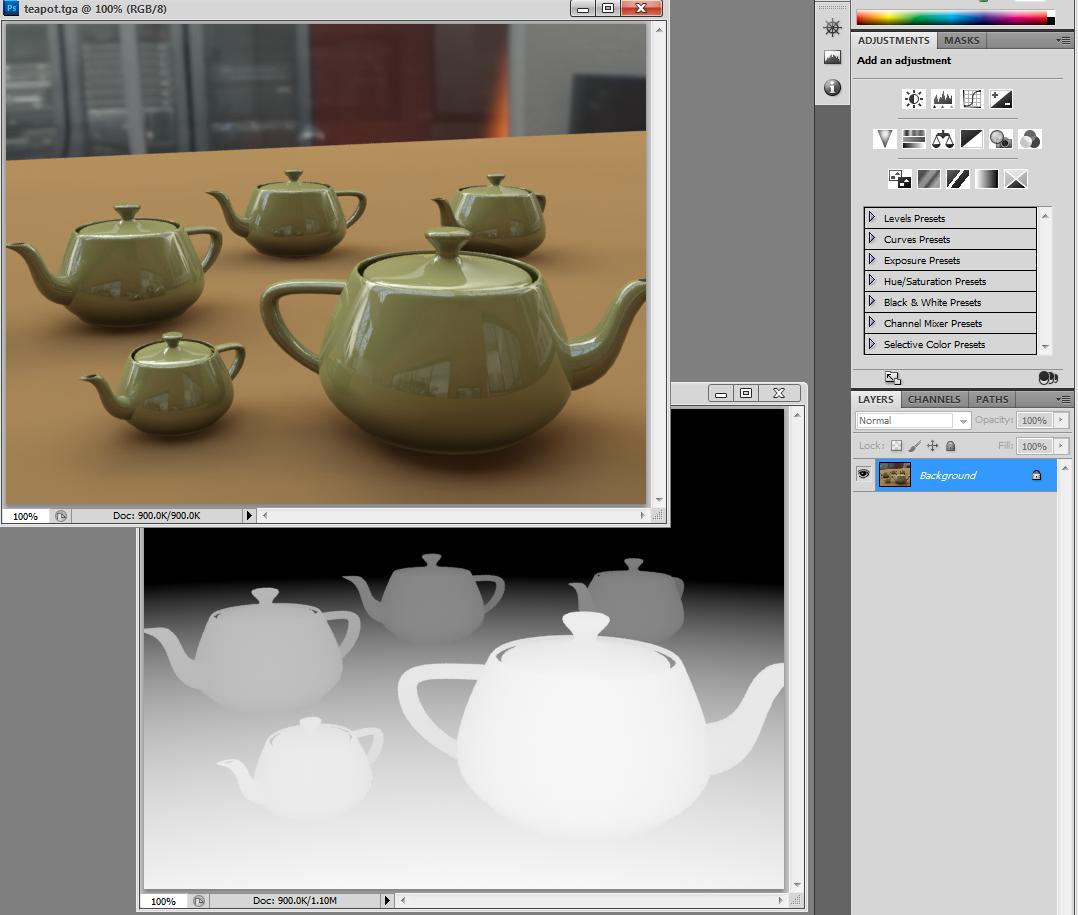Click the padlock icon on the Background layer
The width and height of the screenshot is (1078, 915).
coord(1036,475)
